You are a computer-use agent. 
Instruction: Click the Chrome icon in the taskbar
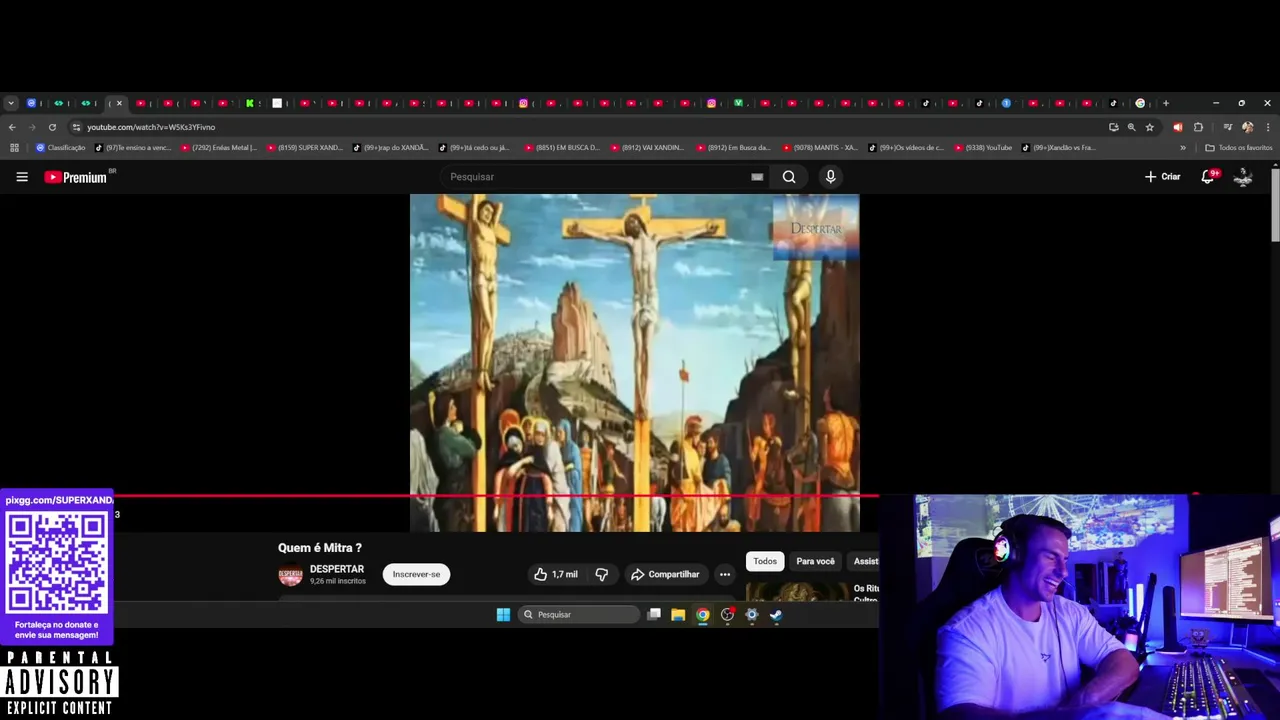[x=703, y=614]
